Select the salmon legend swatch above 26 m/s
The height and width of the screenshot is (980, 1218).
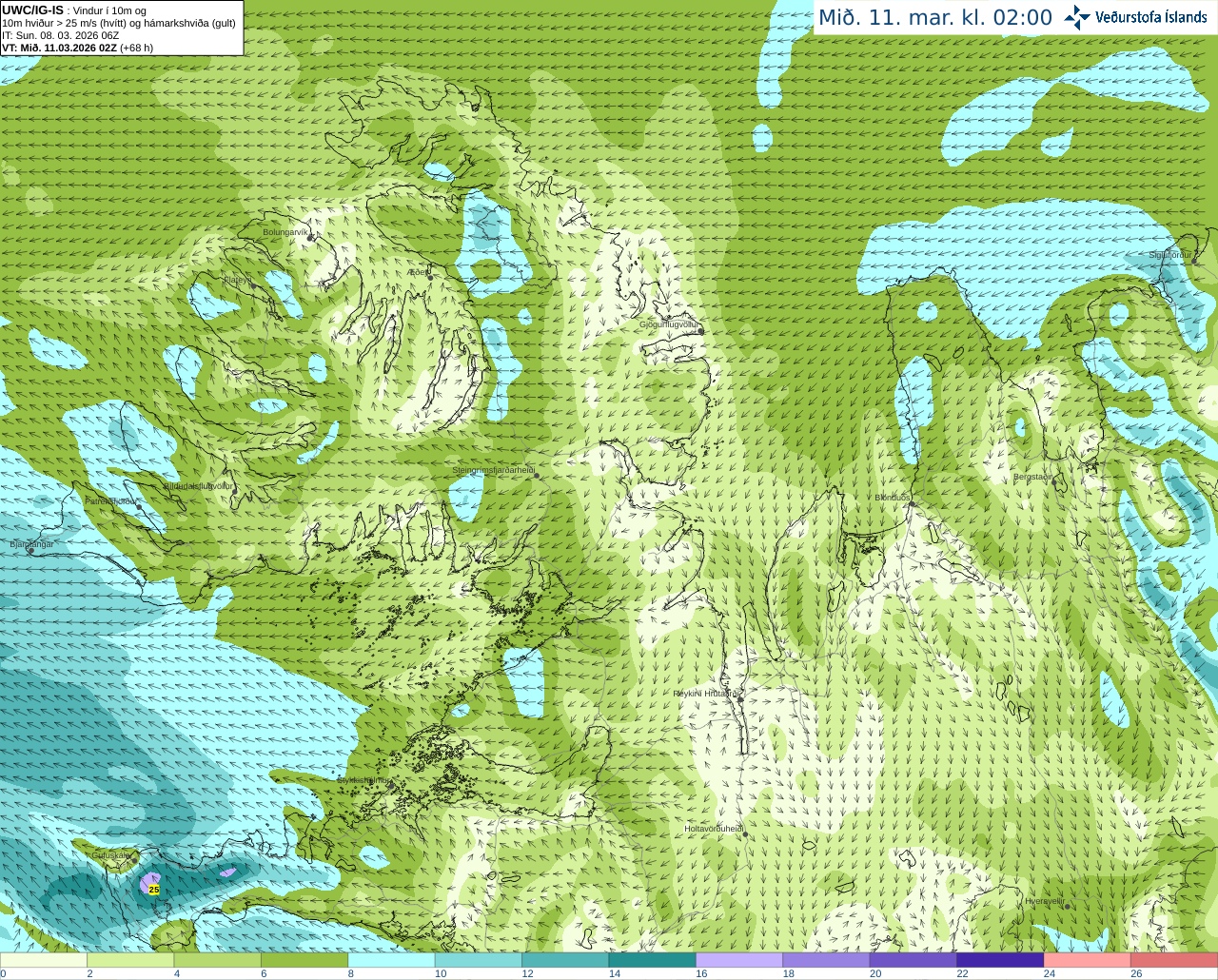[1174, 960]
